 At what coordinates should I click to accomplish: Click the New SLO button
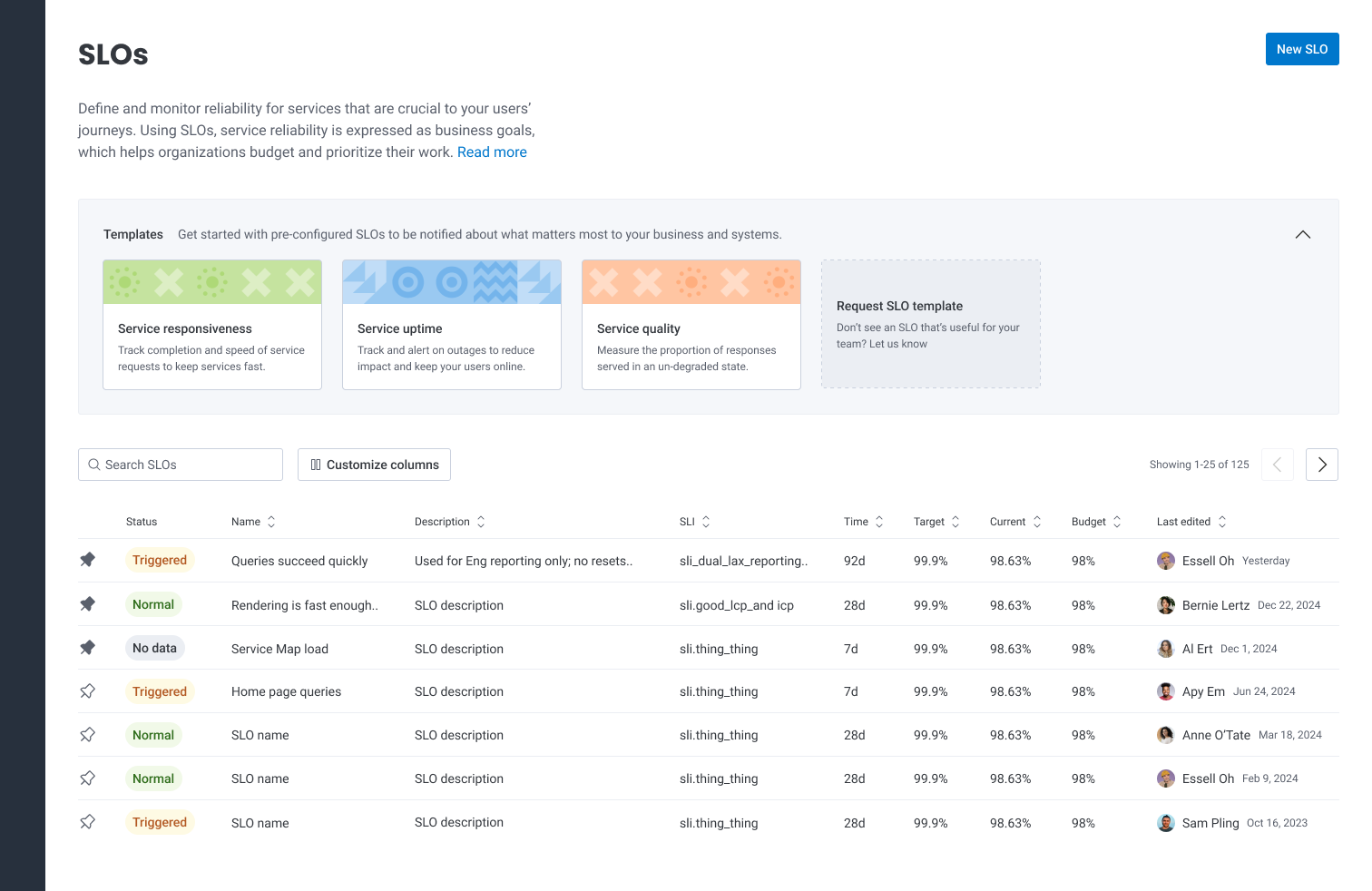point(1301,49)
